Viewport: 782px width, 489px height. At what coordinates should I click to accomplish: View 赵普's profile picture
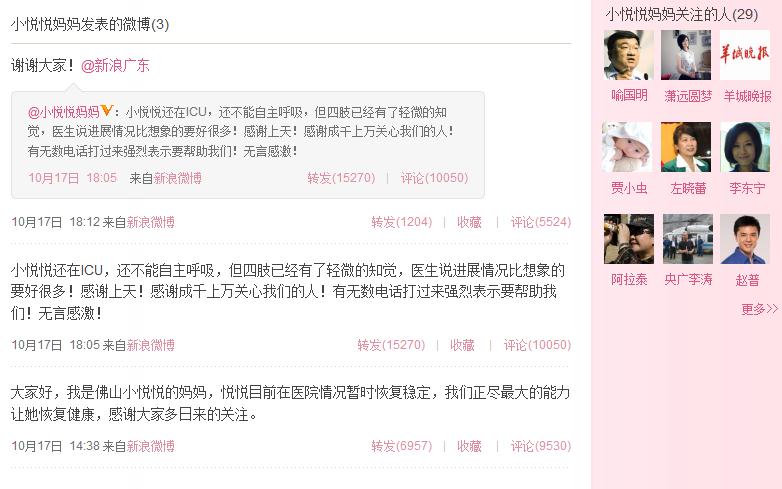click(745, 239)
